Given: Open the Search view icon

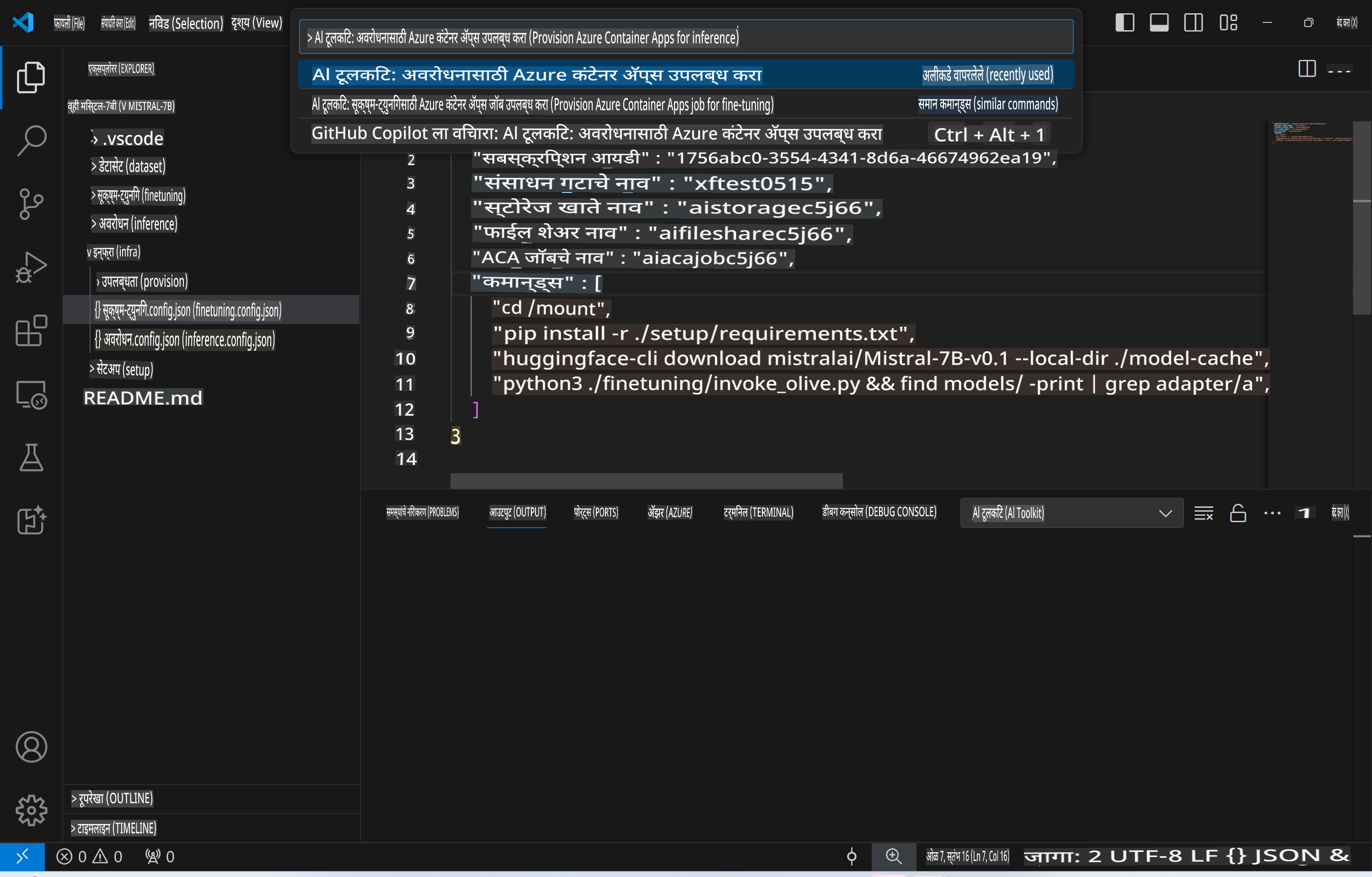Looking at the screenshot, I should tap(31, 140).
